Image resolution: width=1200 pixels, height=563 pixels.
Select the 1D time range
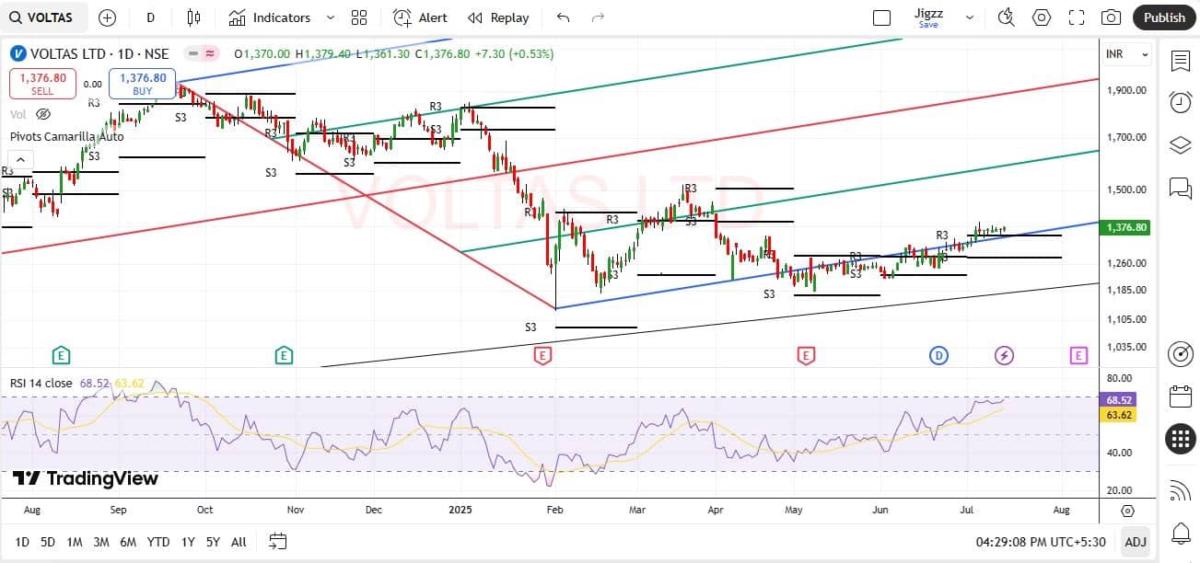click(22, 542)
